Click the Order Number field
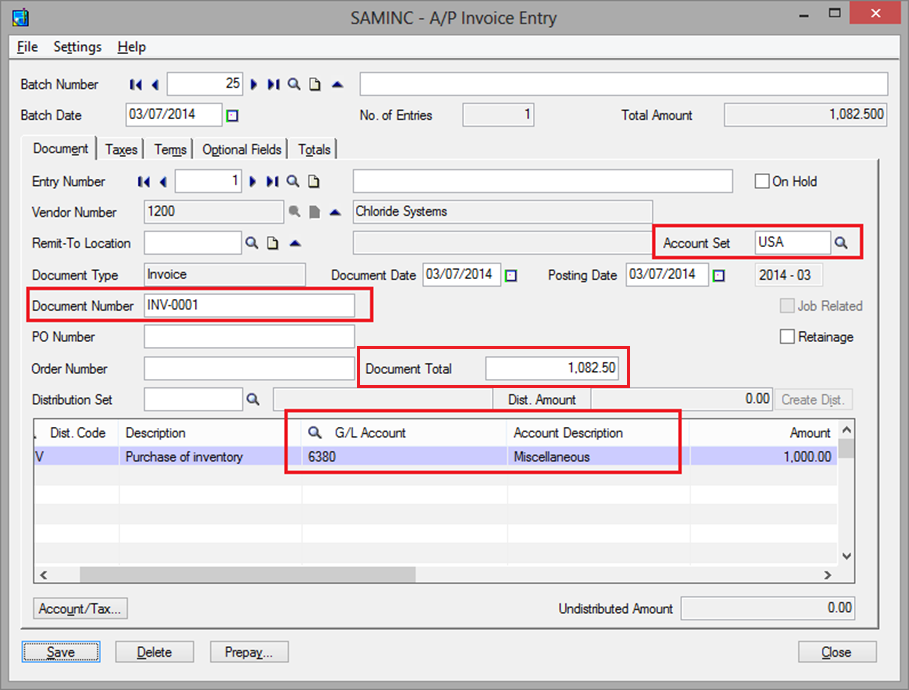The height and width of the screenshot is (690, 909). point(249,368)
